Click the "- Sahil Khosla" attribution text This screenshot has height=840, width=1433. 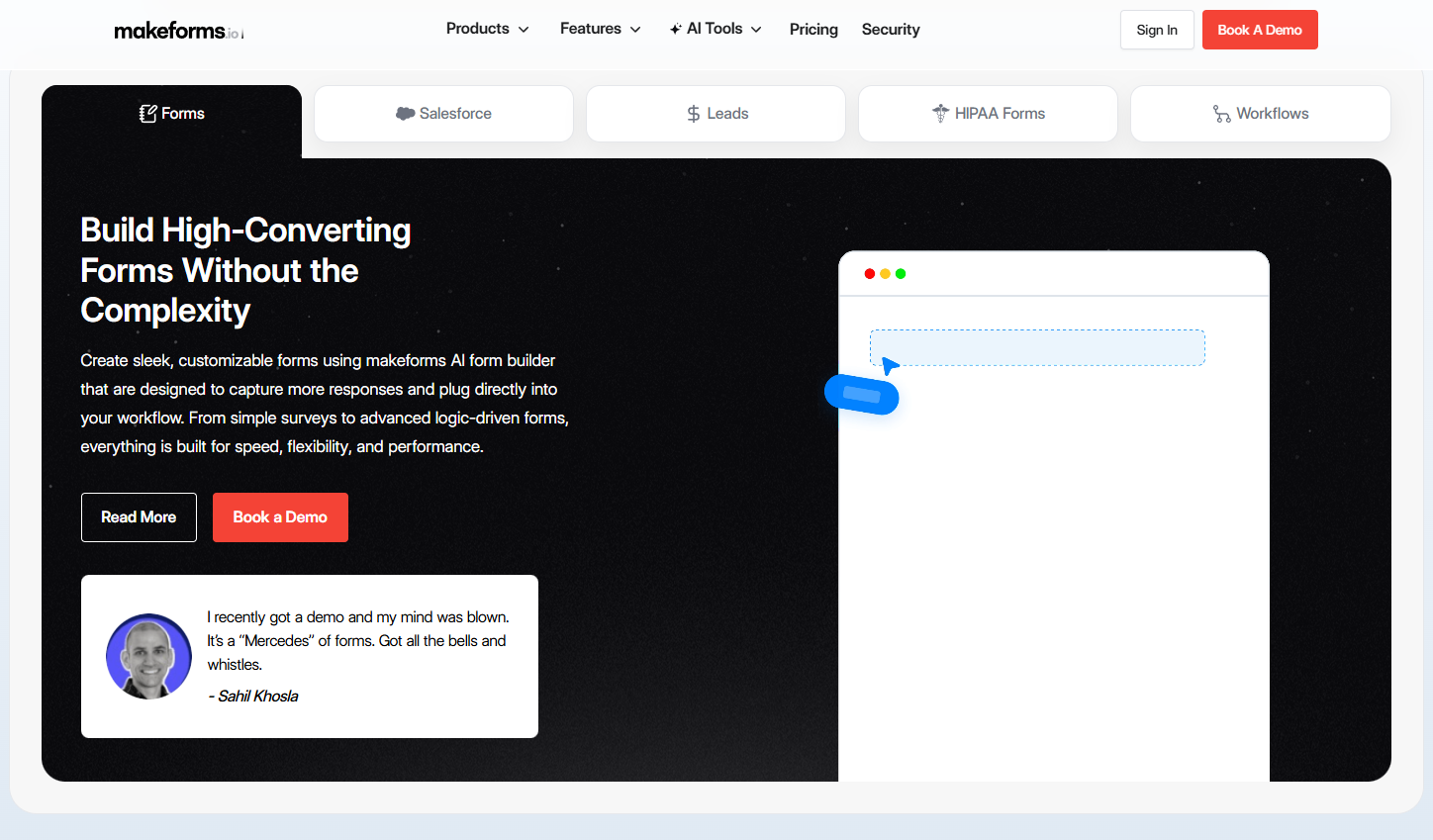click(252, 697)
